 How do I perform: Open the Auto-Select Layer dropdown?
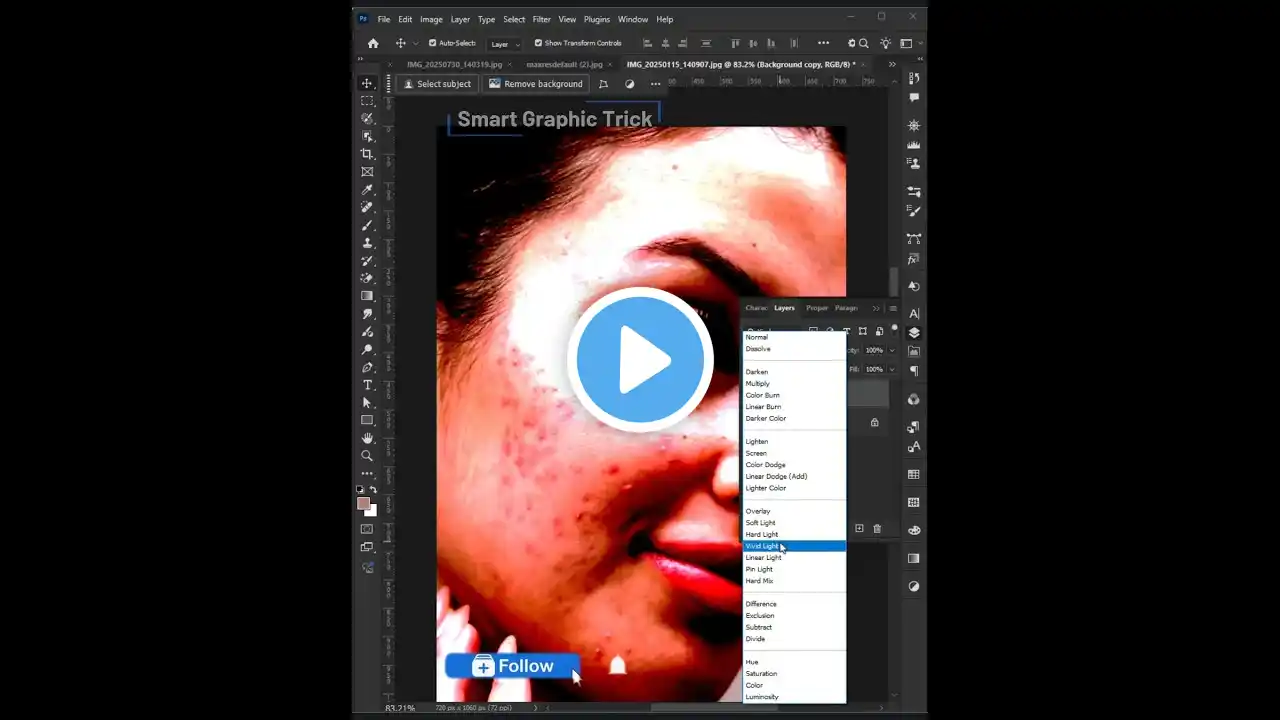(504, 43)
